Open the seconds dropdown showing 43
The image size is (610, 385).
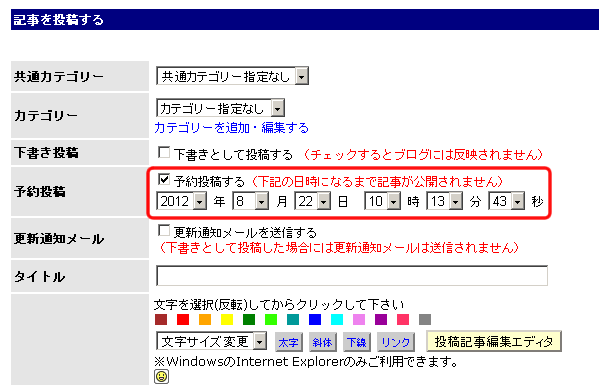pyautogui.click(x=507, y=201)
